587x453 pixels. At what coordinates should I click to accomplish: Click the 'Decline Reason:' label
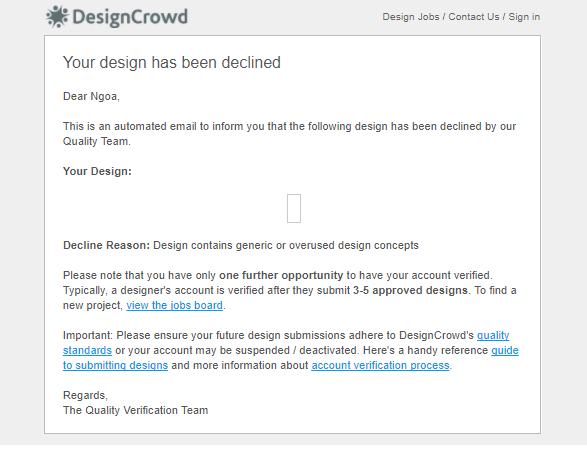click(106, 246)
